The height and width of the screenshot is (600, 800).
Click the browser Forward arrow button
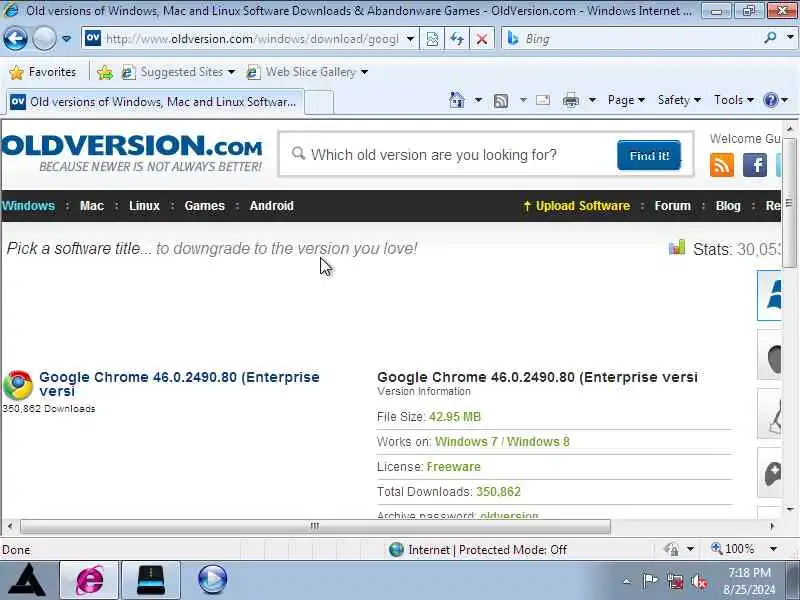coord(44,39)
